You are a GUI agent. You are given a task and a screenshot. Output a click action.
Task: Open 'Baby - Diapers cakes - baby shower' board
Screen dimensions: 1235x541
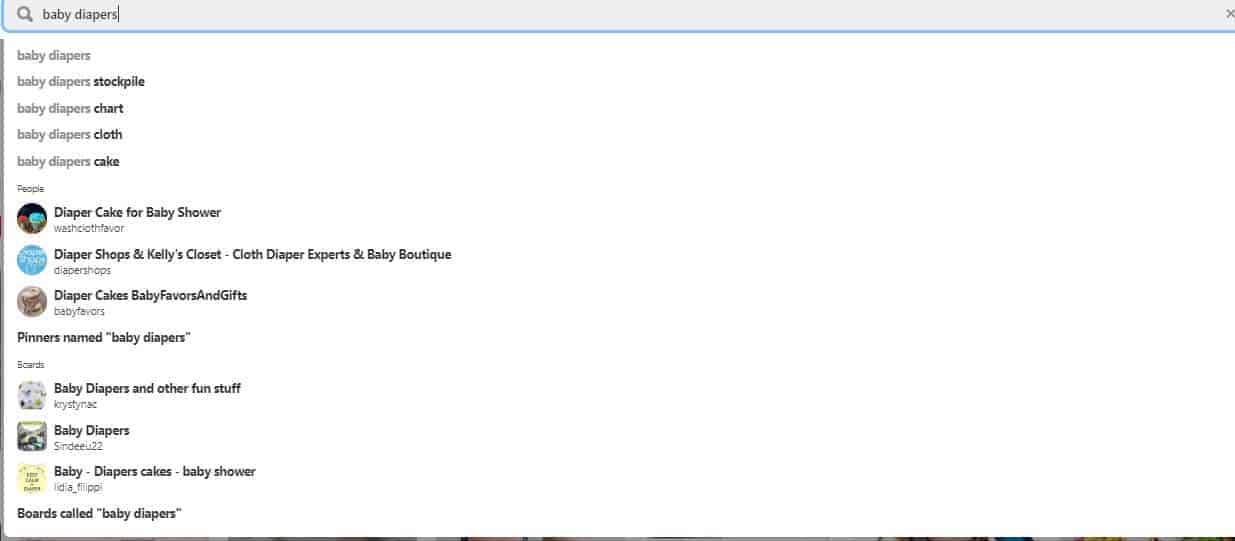[x=155, y=471]
